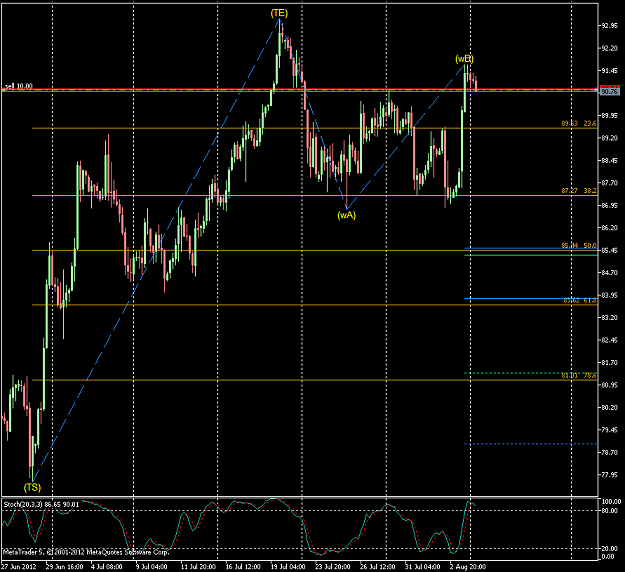The width and height of the screenshot is (625, 572).
Task: Click the 'sell 10.00' order label
Action: pos(19,86)
